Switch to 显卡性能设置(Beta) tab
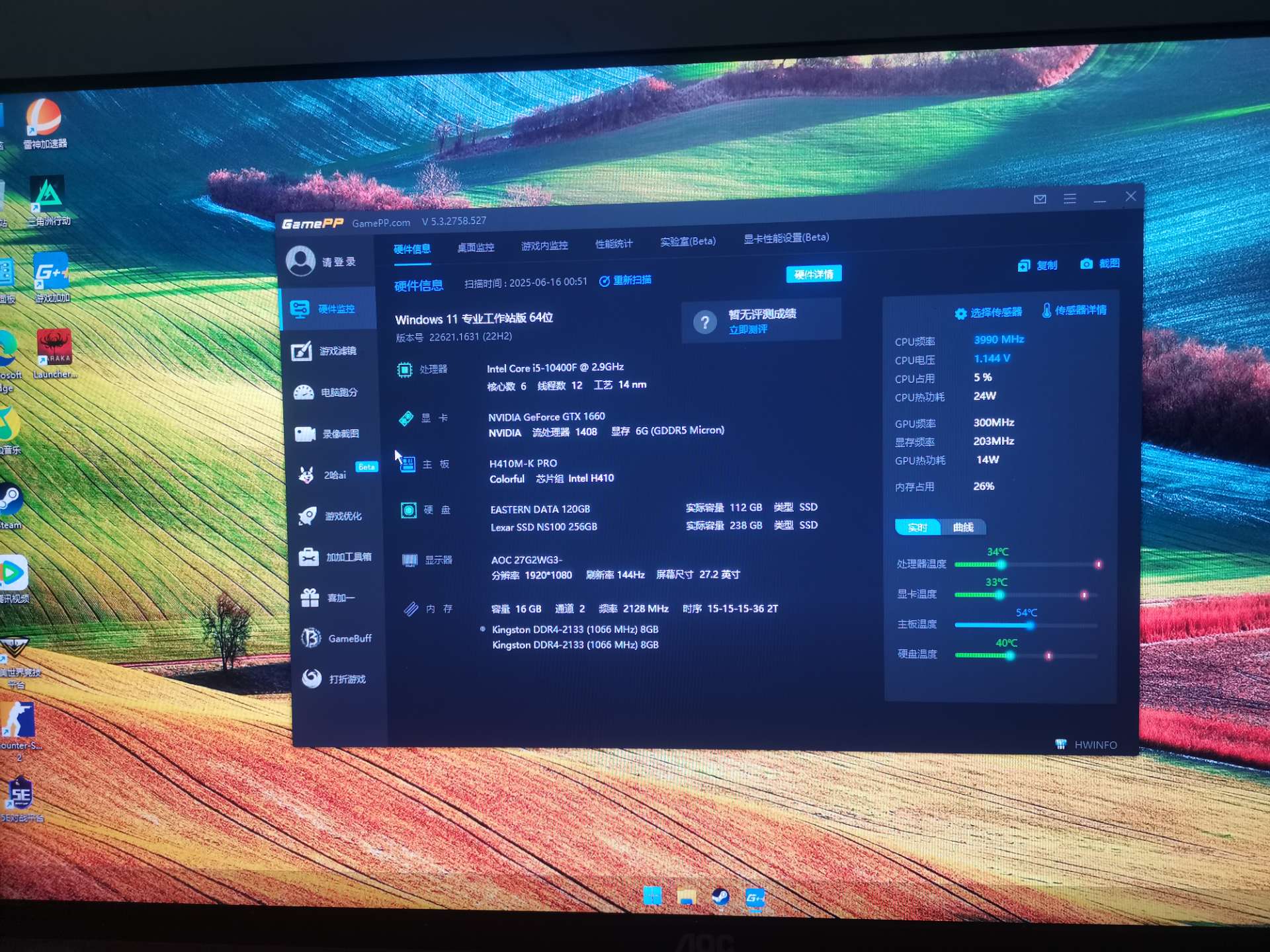The width and height of the screenshot is (1270, 952). (x=786, y=237)
